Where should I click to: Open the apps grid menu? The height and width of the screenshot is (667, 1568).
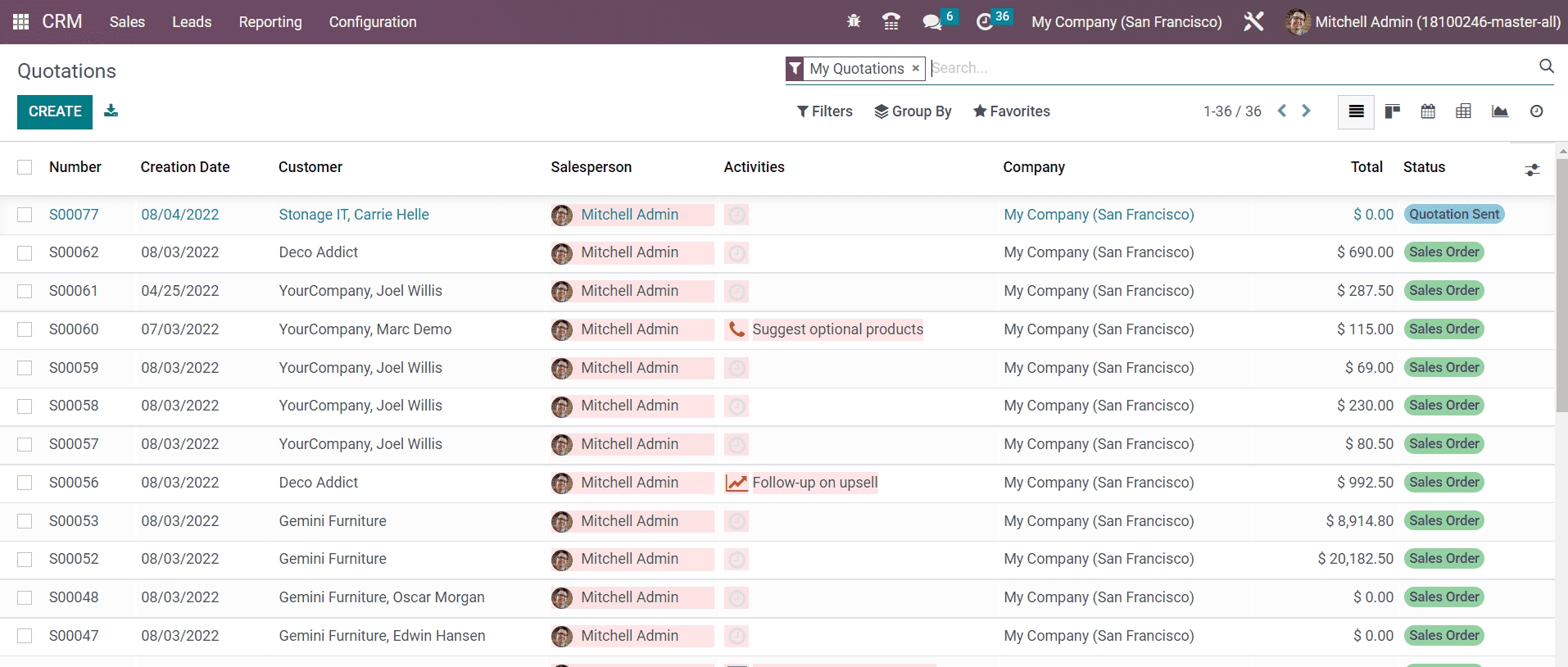click(21, 22)
